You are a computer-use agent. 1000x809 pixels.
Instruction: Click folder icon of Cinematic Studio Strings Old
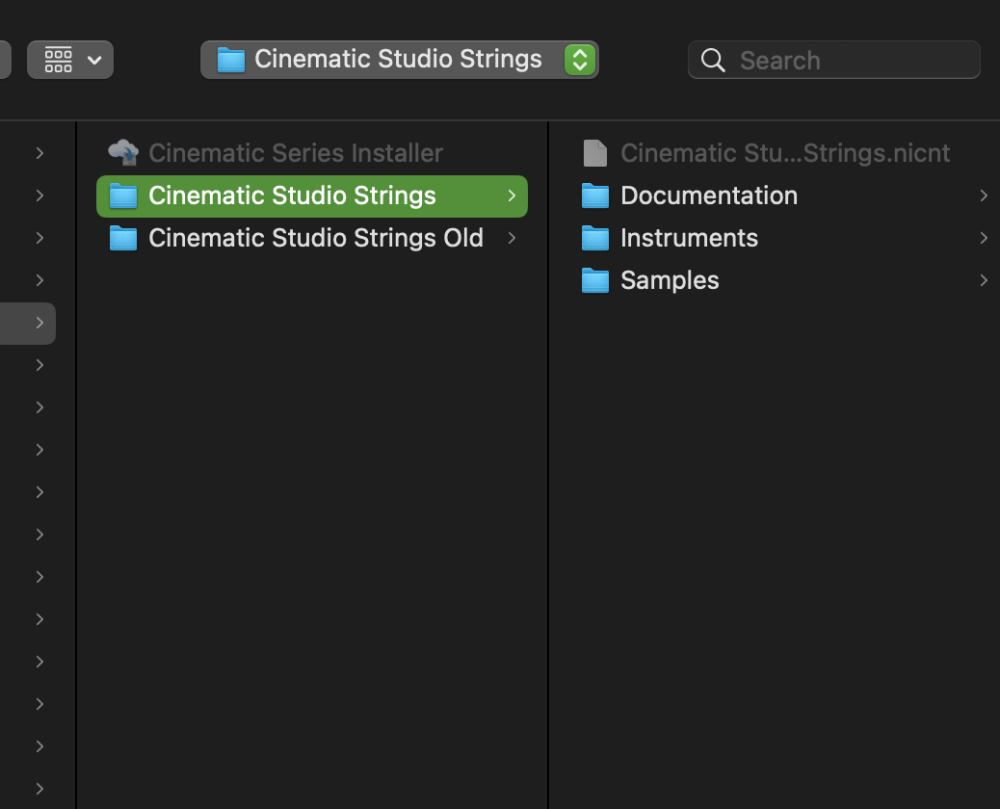tap(123, 238)
